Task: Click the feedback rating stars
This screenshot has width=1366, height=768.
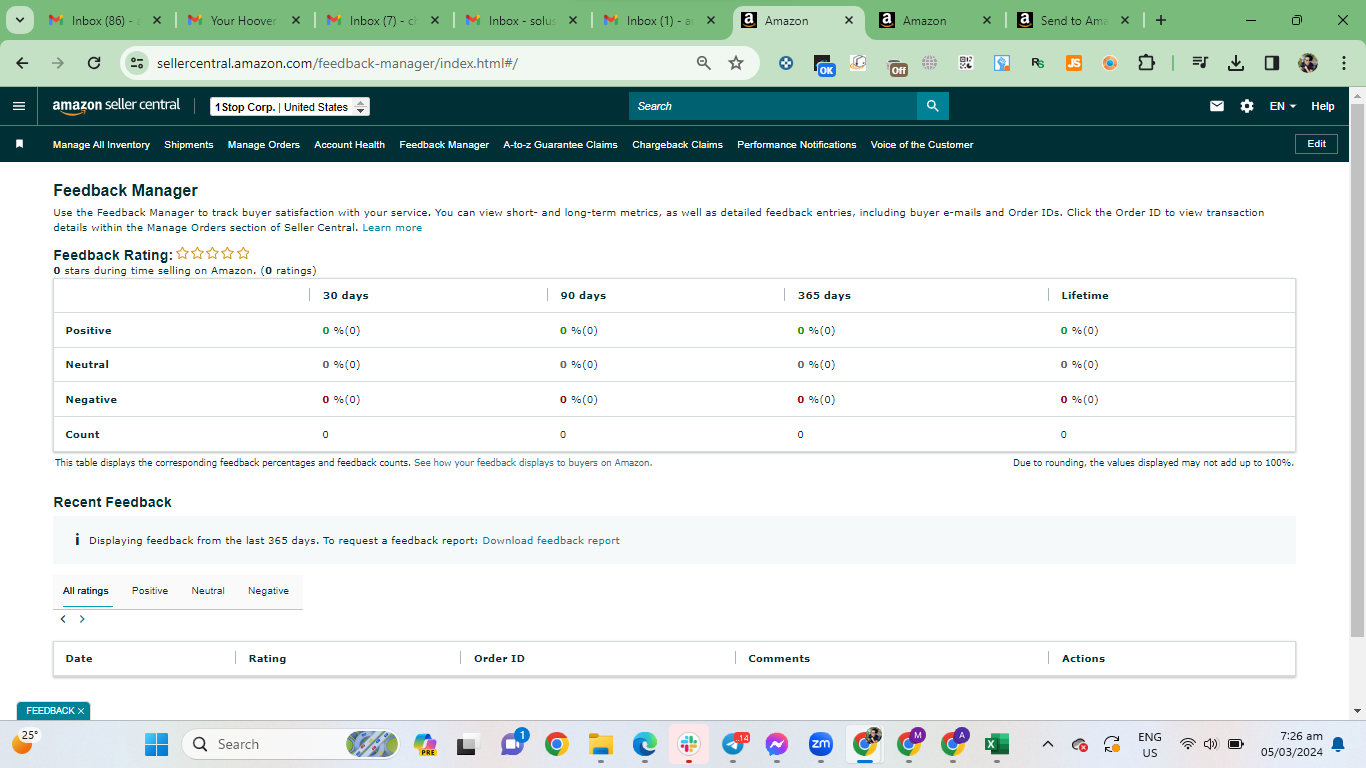Action: (x=213, y=254)
